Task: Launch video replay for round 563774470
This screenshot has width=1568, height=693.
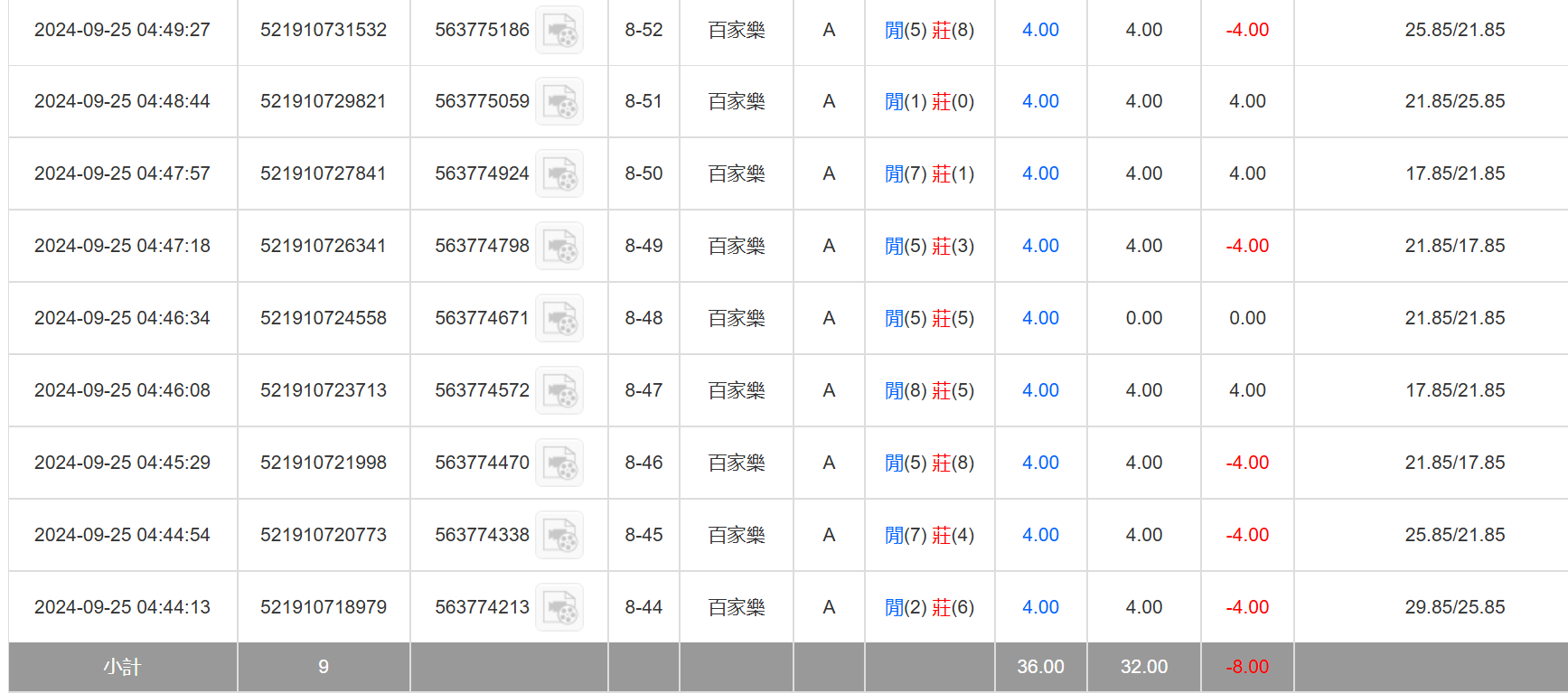Action: click(x=559, y=463)
